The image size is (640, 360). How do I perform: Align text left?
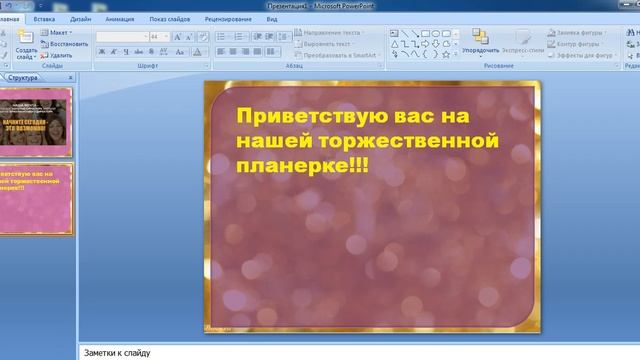coord(221,51)
